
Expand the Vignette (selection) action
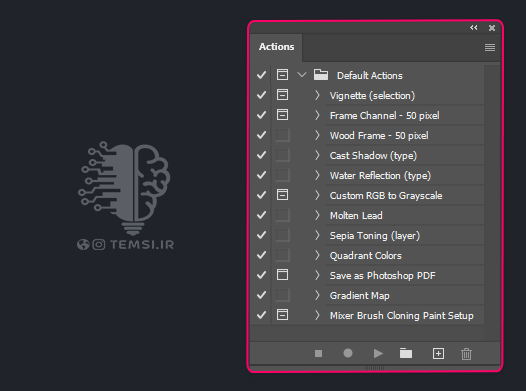point(317,95)
